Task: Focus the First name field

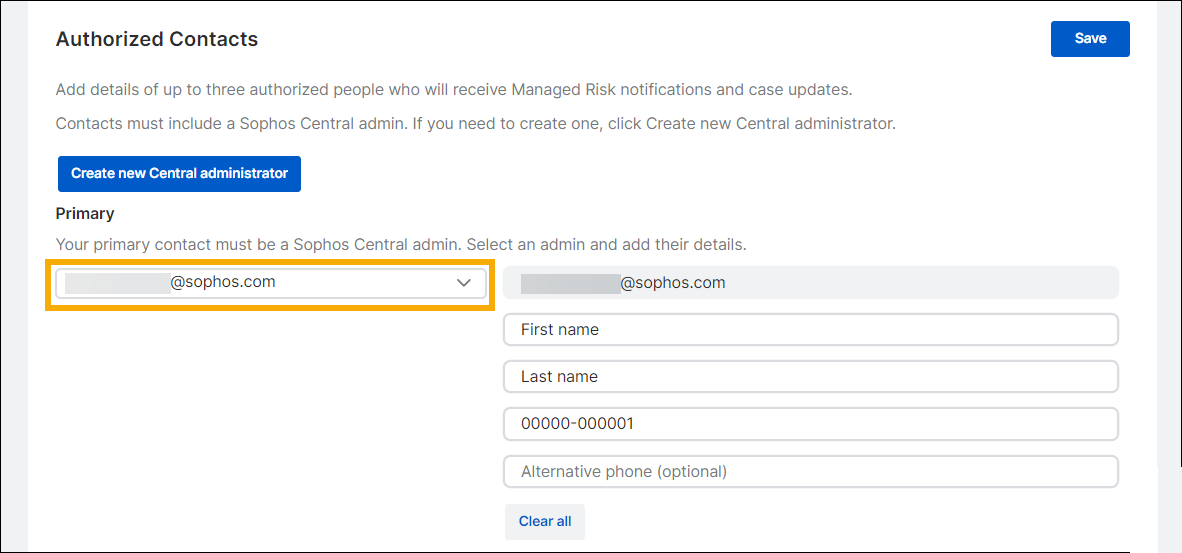Action: 810,329
